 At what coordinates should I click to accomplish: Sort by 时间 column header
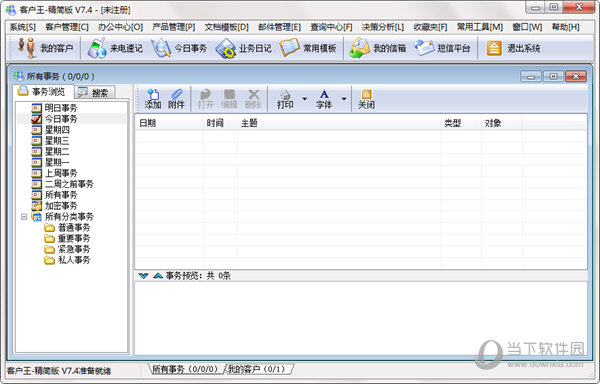(x=220, y=123)
